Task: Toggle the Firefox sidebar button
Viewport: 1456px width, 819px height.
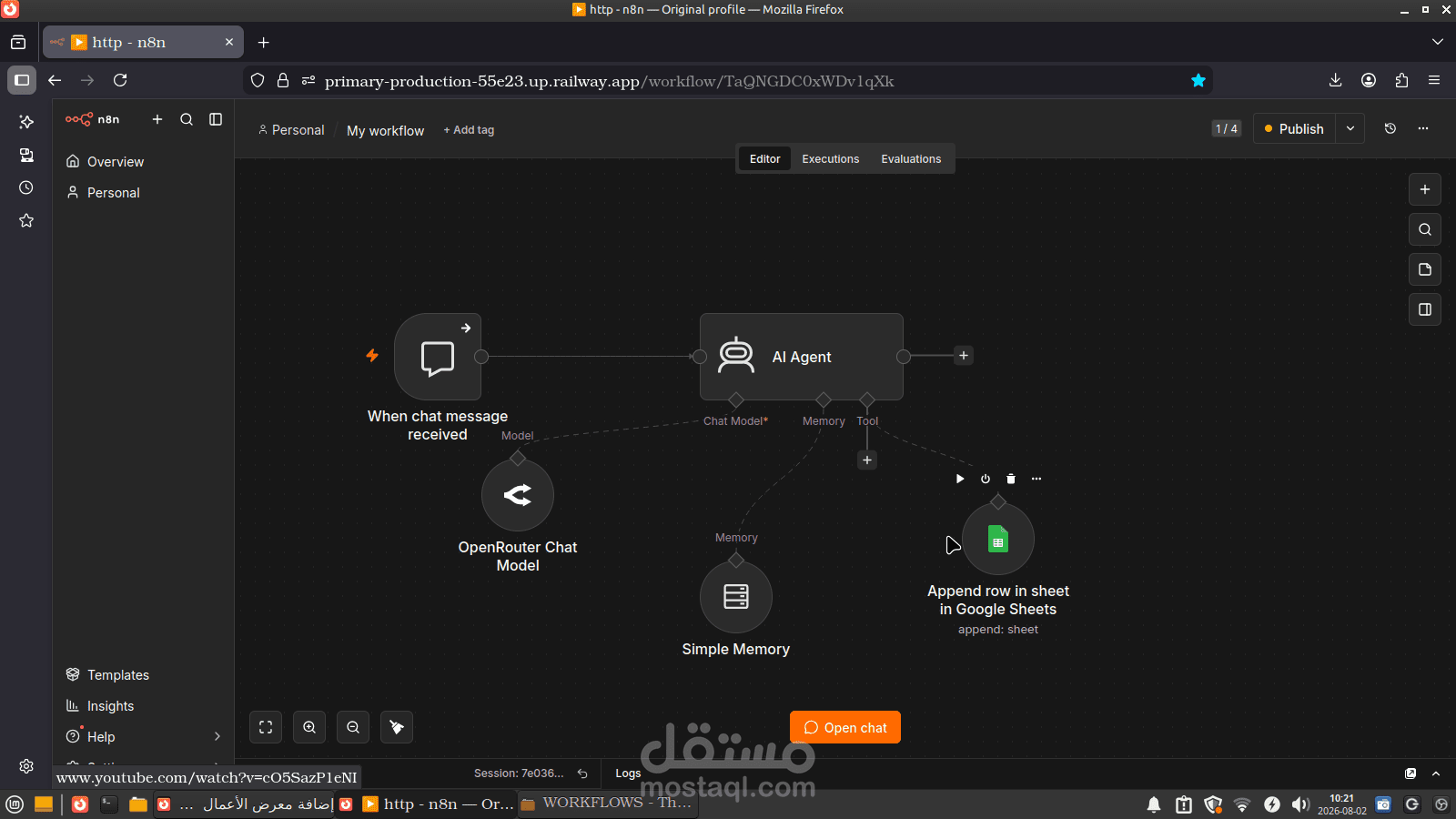Action: (x=22, y=80)
